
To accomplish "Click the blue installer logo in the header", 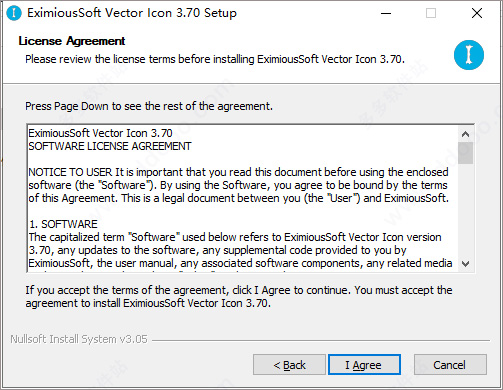I will pos(469,55).
